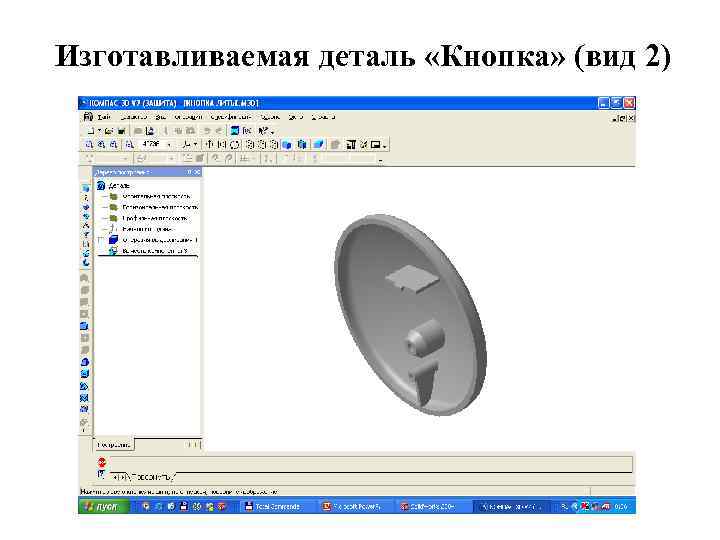Expand the Операция выдавливания tree node
Screen dimensions: 720x540
click(101, 240)
